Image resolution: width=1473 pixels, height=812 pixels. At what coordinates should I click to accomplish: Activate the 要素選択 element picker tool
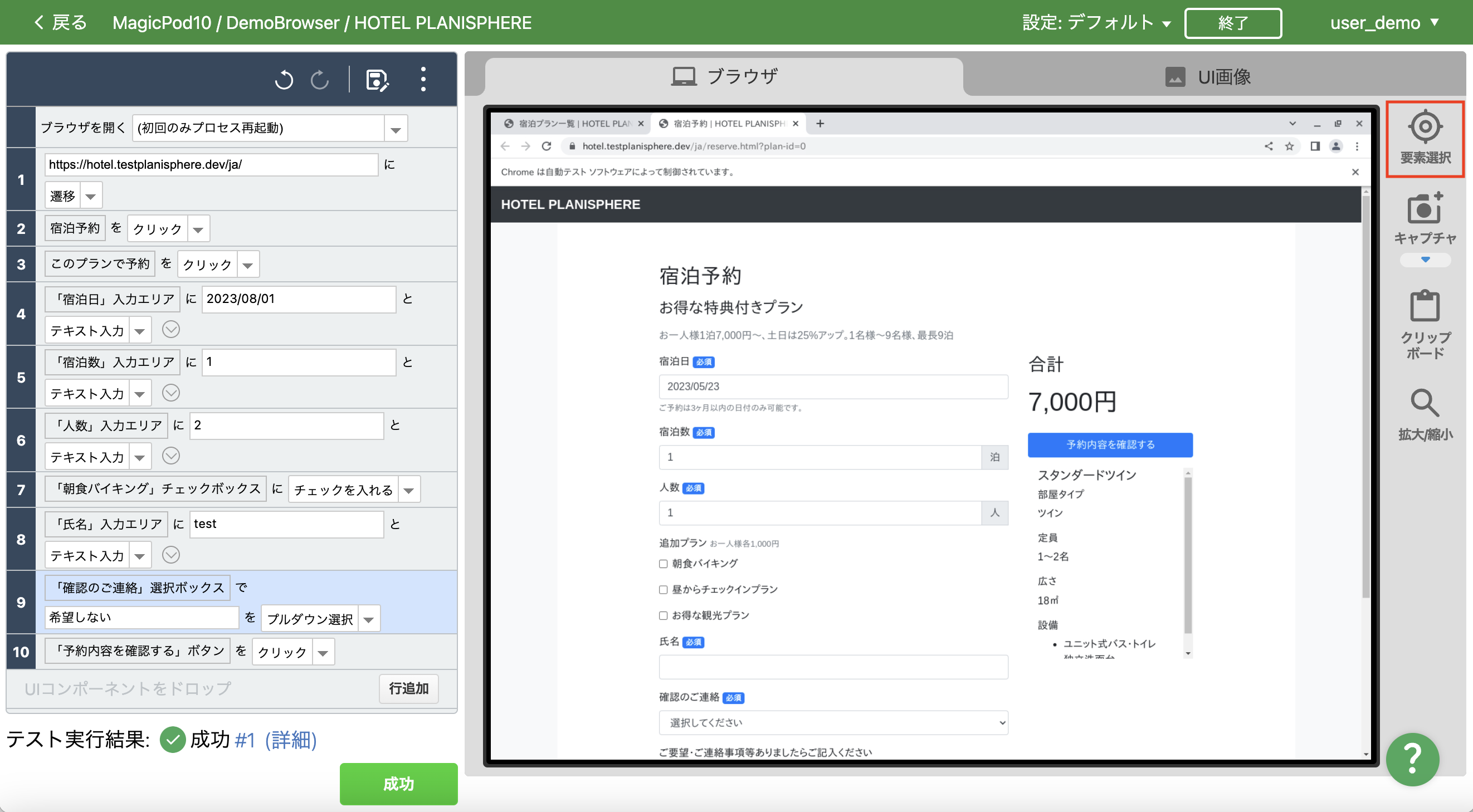click(1425, 139)
